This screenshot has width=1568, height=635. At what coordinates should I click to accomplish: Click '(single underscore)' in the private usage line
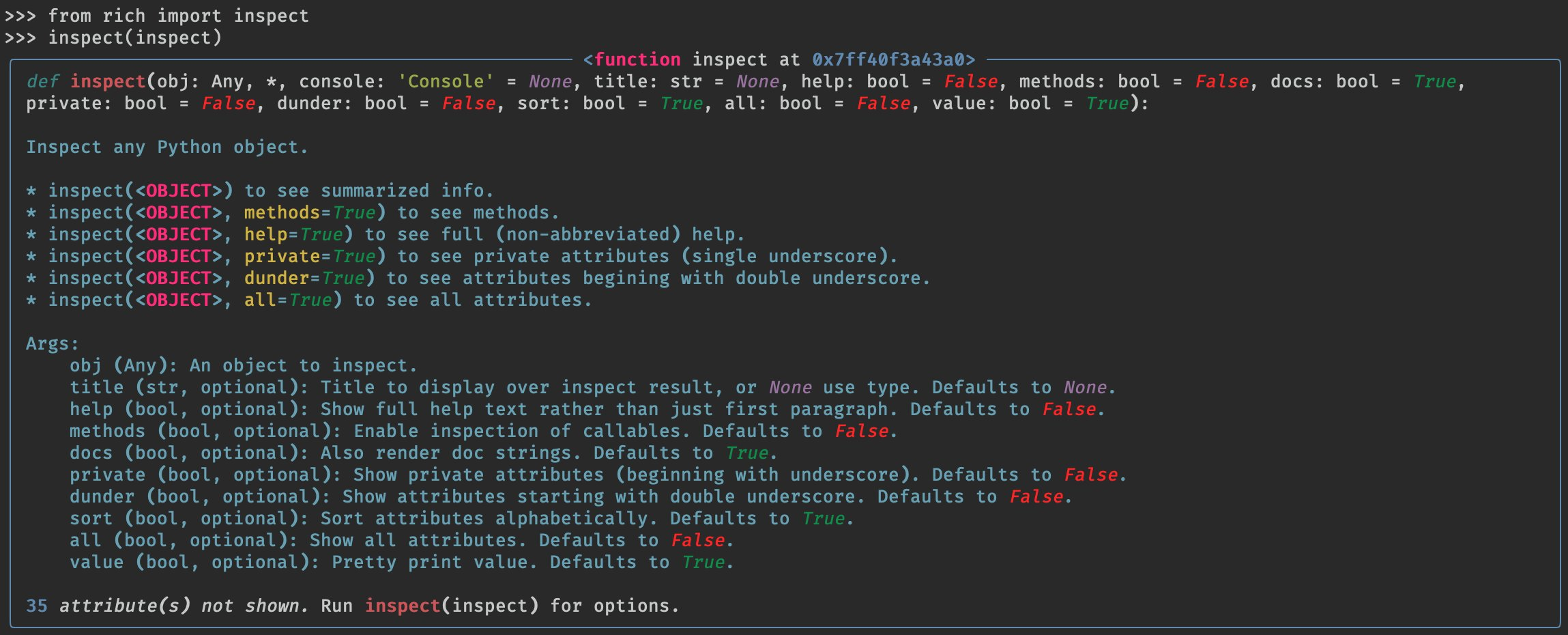(x=784, y=256)
